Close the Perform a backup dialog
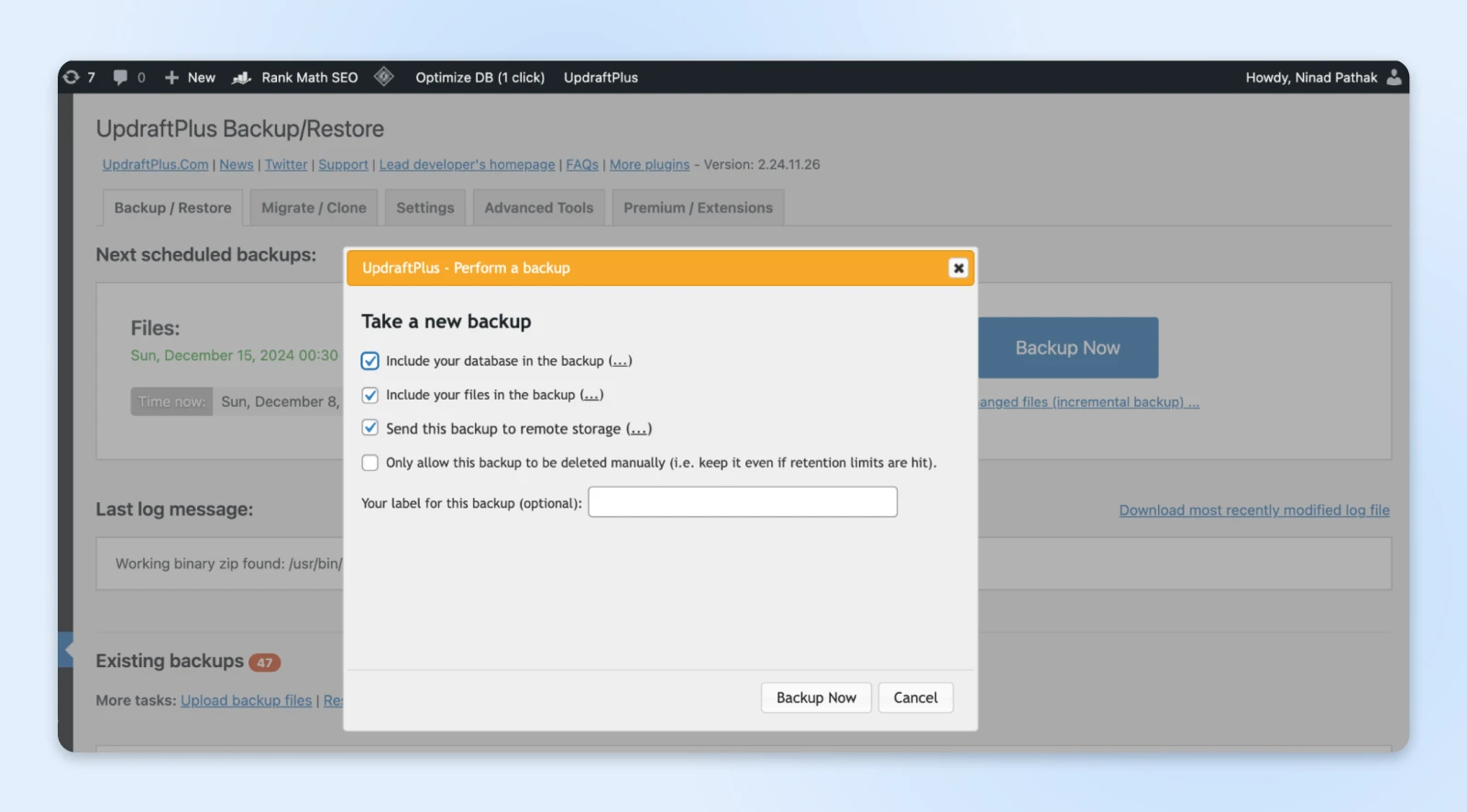The width and height of the screenshot is (1467, 812). pyautogui.click(x=958, y=268)
